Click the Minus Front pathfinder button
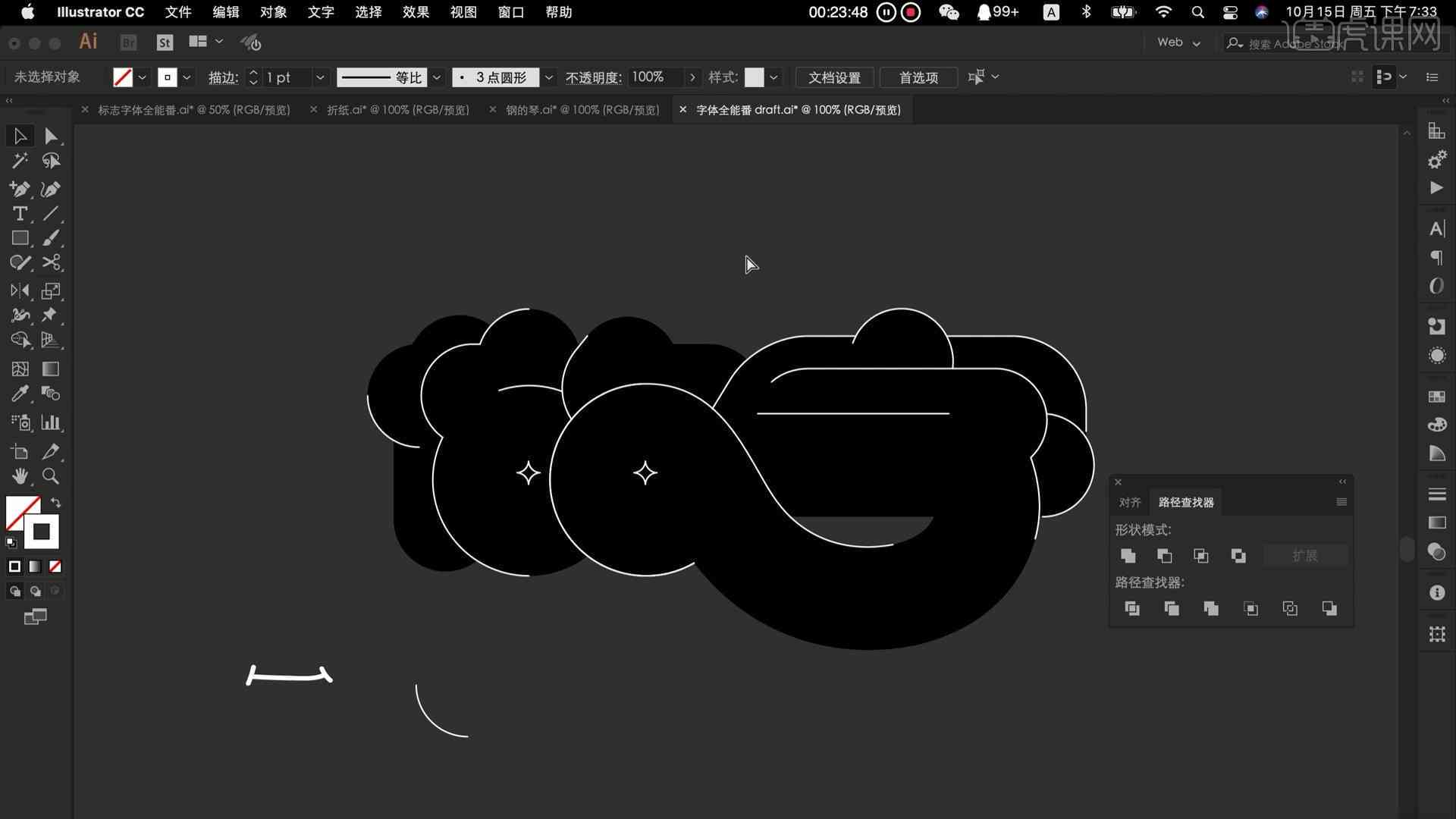 click(x=1164, y=555)
